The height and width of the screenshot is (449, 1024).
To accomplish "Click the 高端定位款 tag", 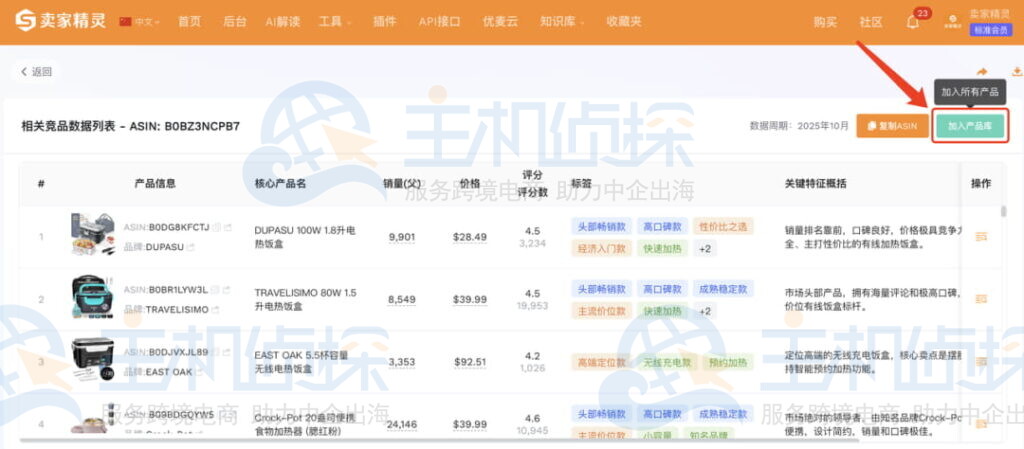I will 601,362.
